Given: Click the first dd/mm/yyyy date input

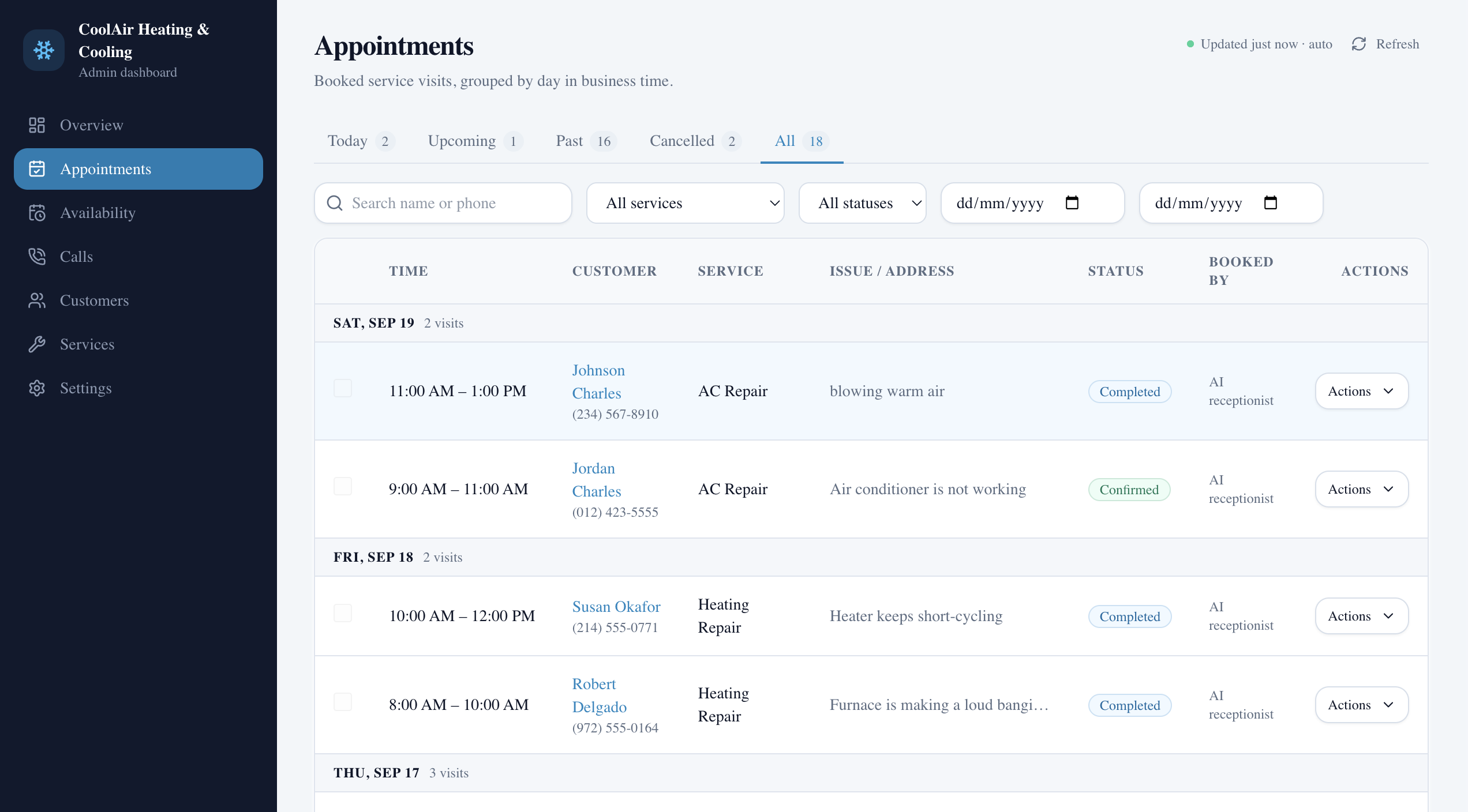Looking at the screenshot, I should (1033, 203).
